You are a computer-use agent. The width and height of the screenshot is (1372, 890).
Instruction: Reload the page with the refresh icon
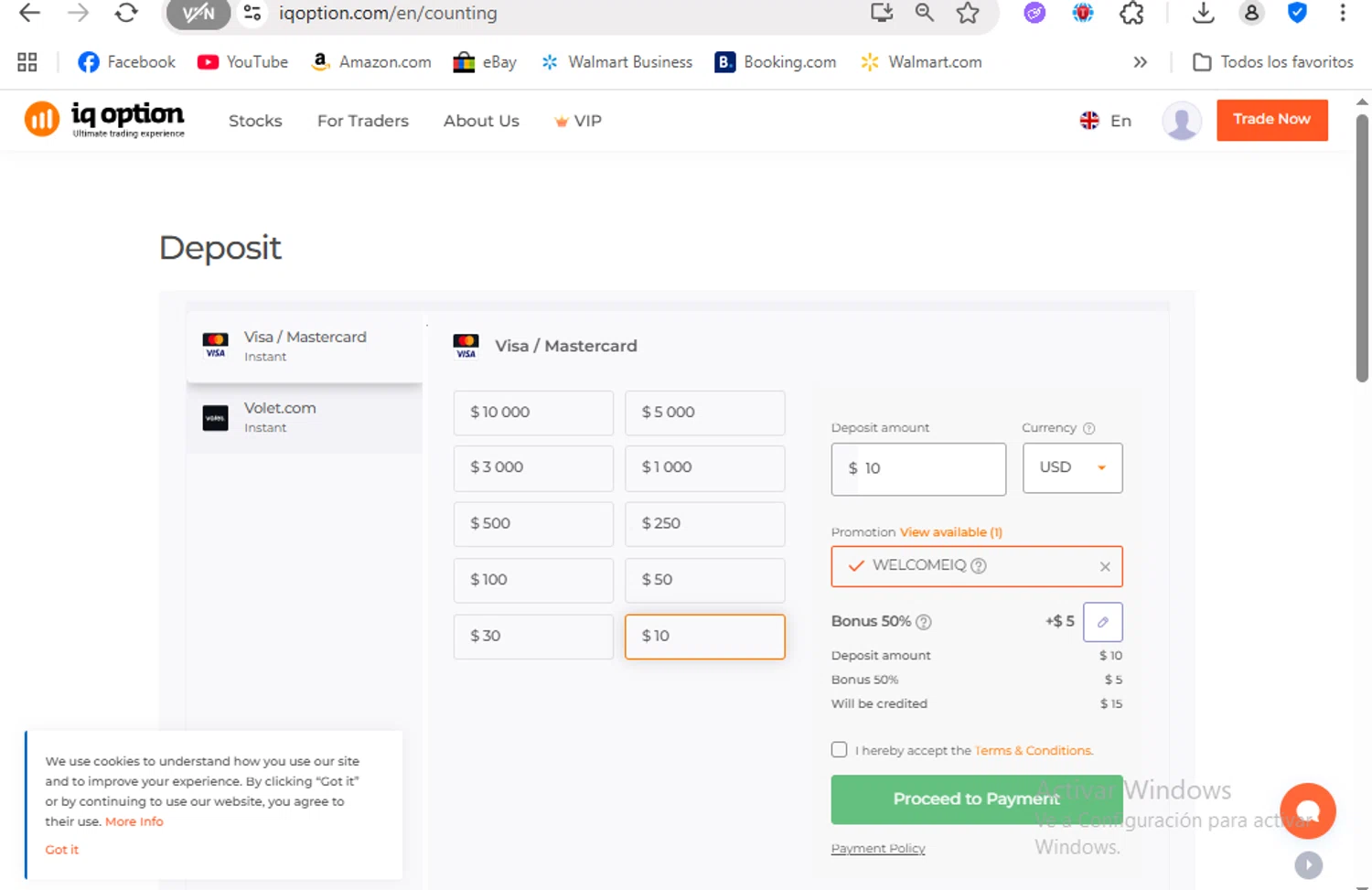coord(126,13)
